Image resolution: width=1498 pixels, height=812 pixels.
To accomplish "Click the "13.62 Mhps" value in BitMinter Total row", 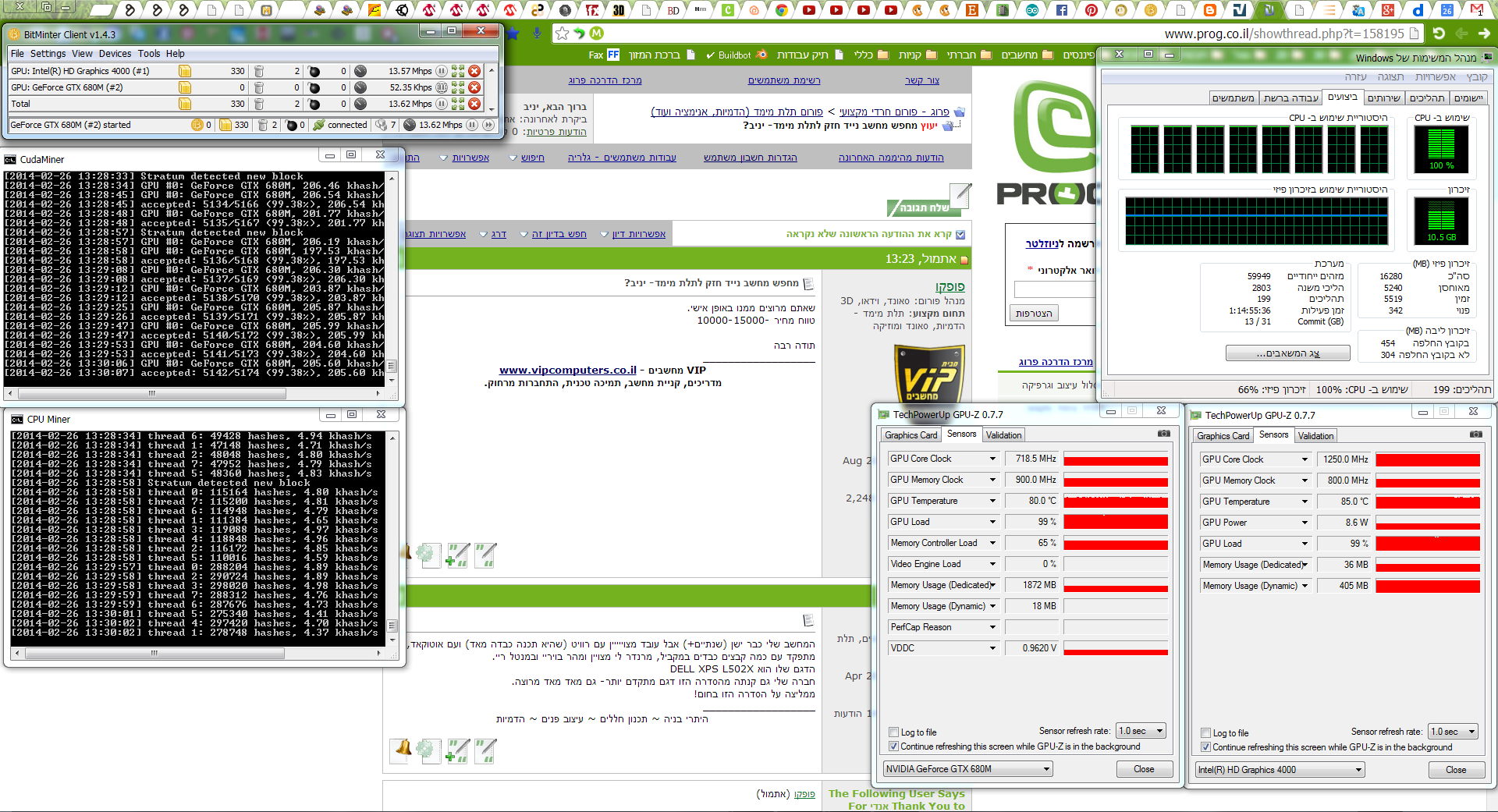I will pyautogui.click(x=410, y=104).
